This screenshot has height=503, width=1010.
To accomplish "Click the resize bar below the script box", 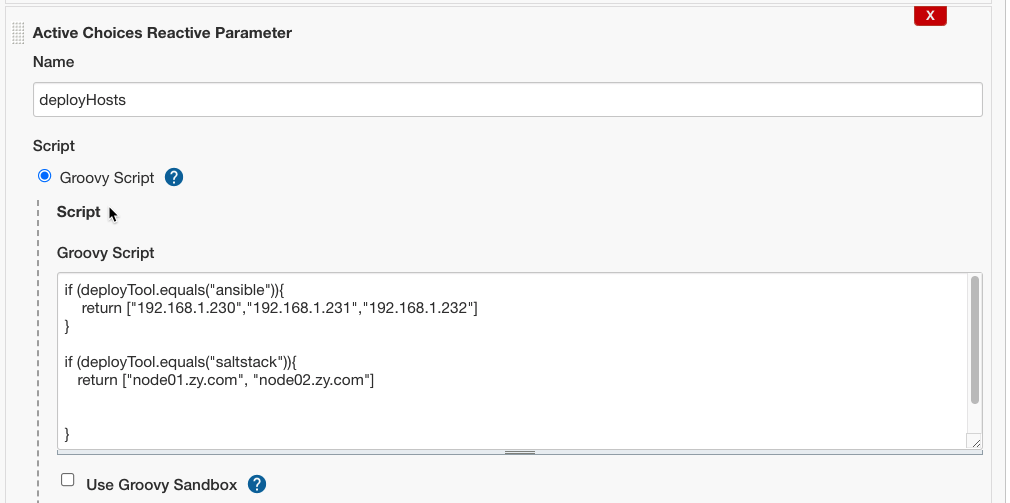I will pos(520,452).
